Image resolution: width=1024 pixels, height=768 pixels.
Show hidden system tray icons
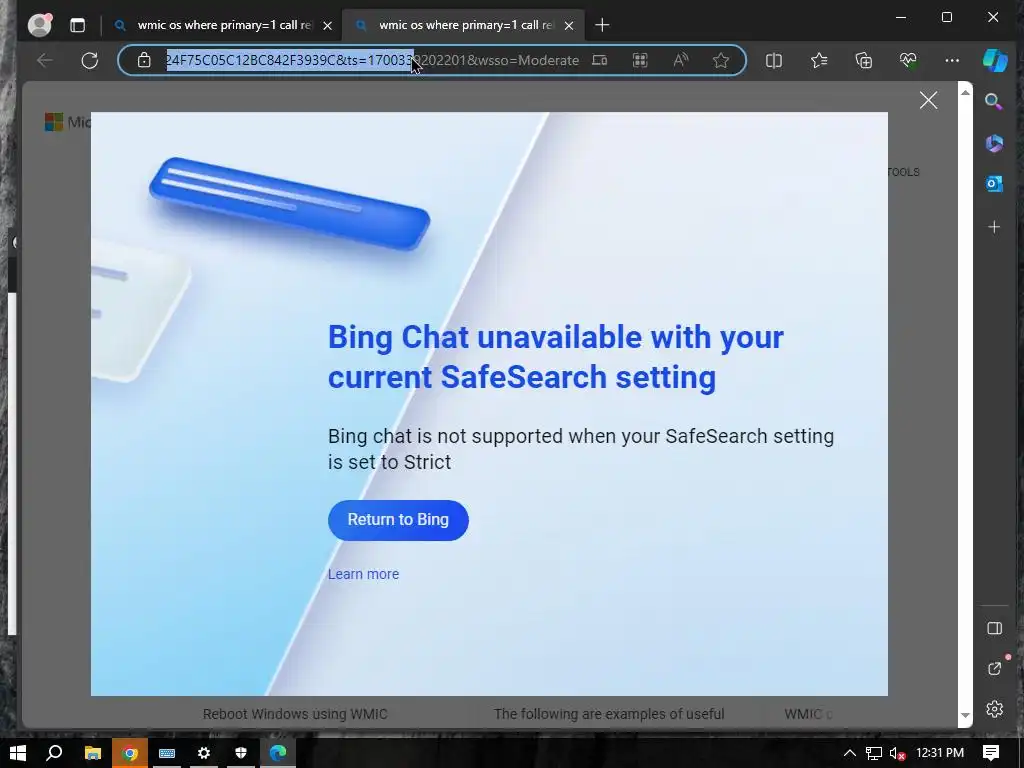[x=850, y=753]
